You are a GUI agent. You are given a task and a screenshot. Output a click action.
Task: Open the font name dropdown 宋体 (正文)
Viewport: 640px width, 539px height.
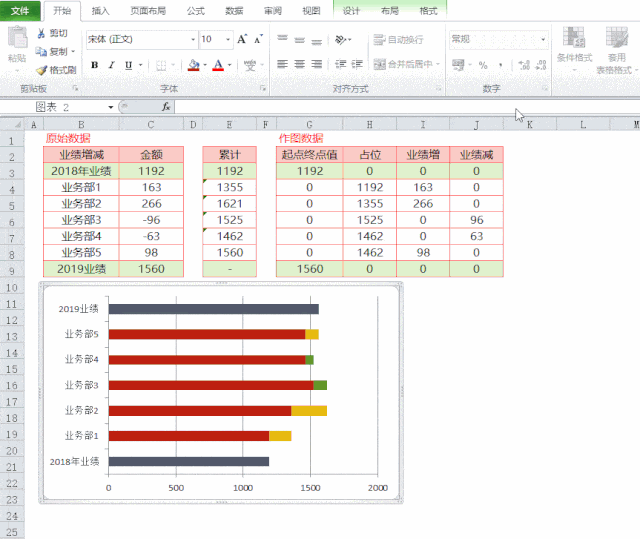[140, 40]
